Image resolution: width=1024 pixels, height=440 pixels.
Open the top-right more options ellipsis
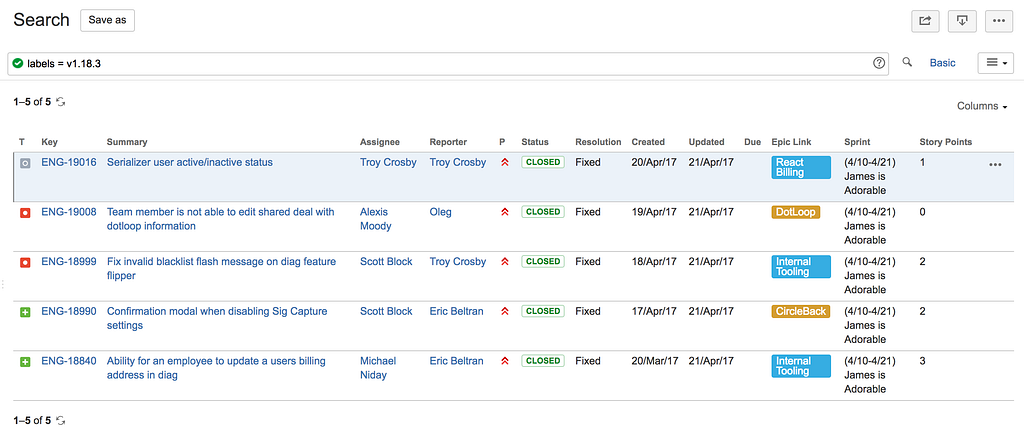pyautogui.click(x=998, y=20)
